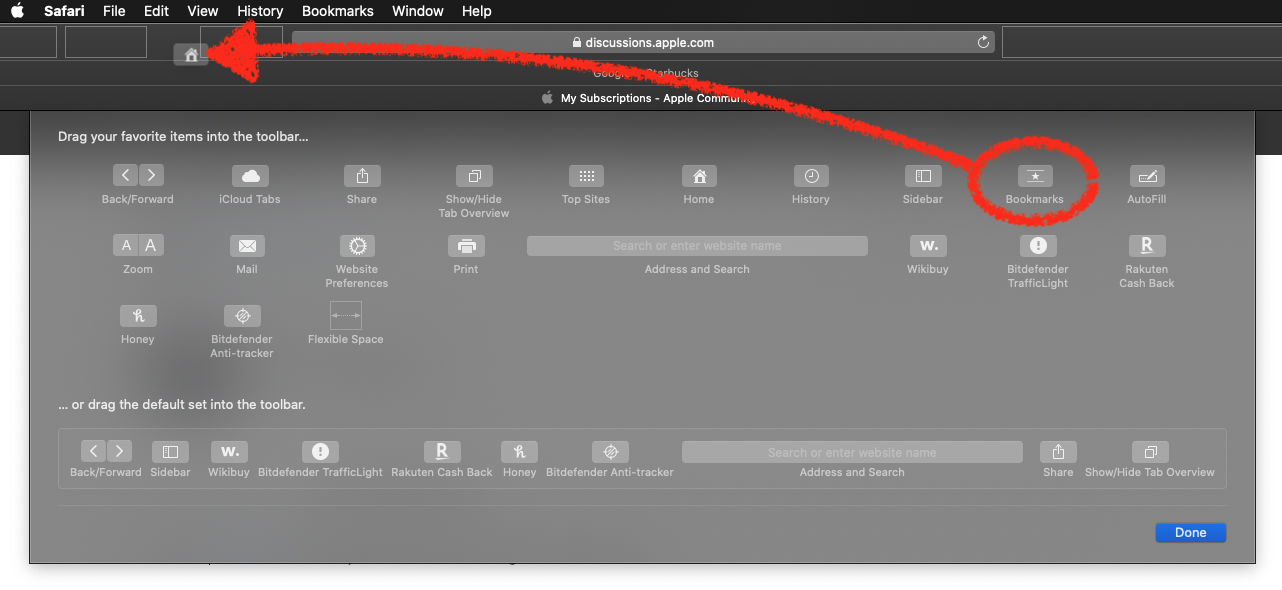
Task: Open the Window menu
Action: (418, 11)
